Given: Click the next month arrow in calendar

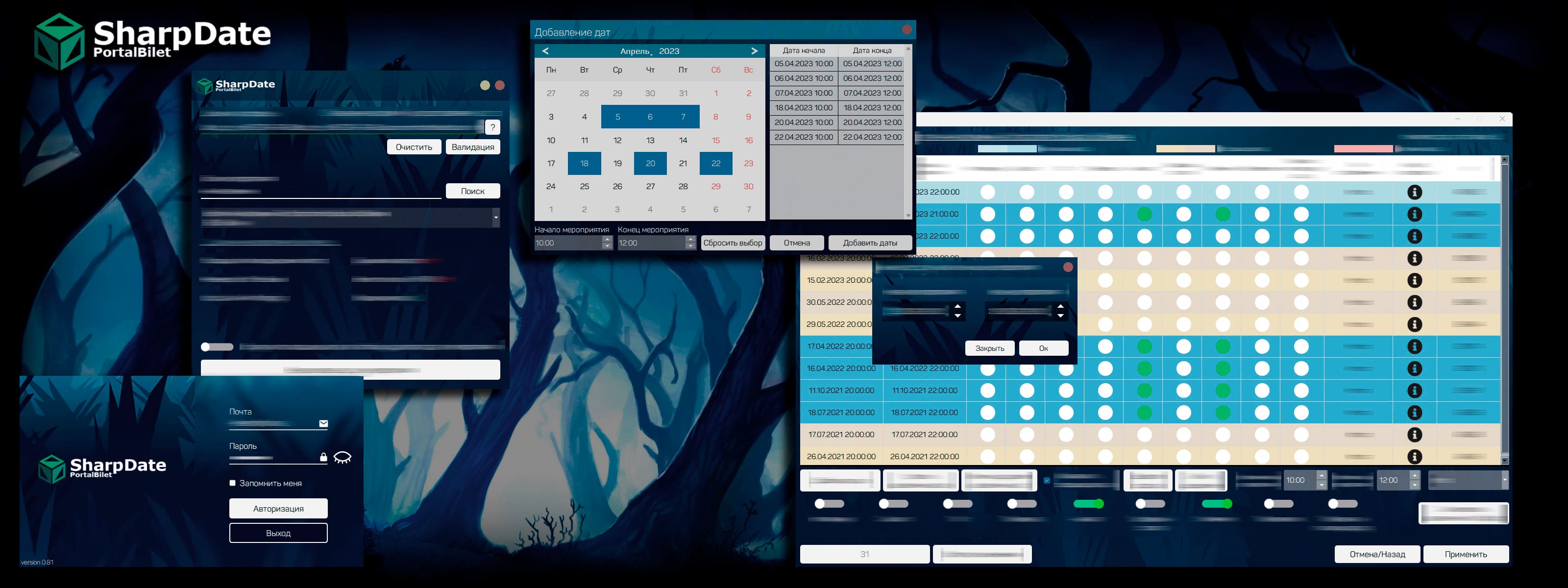Looking at the screenshot, I should point(754,51).
